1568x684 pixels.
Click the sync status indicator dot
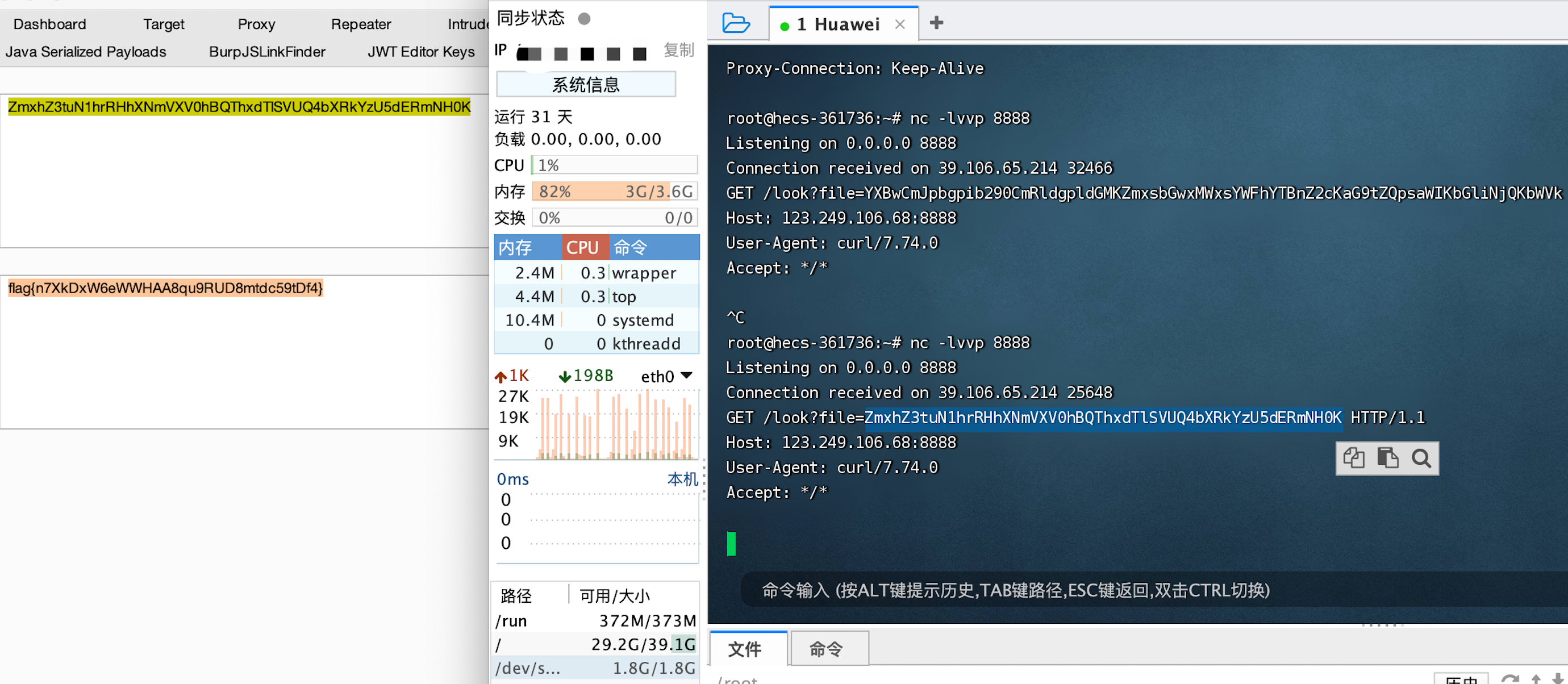click(584, 19)
